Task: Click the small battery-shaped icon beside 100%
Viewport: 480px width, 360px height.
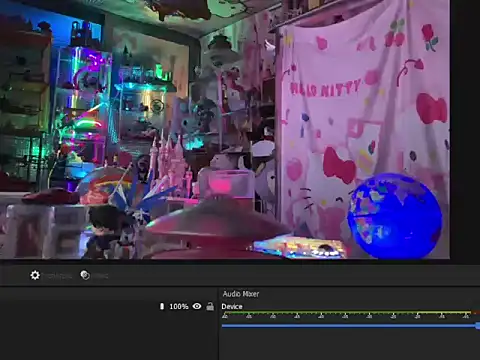Action: 162,306
